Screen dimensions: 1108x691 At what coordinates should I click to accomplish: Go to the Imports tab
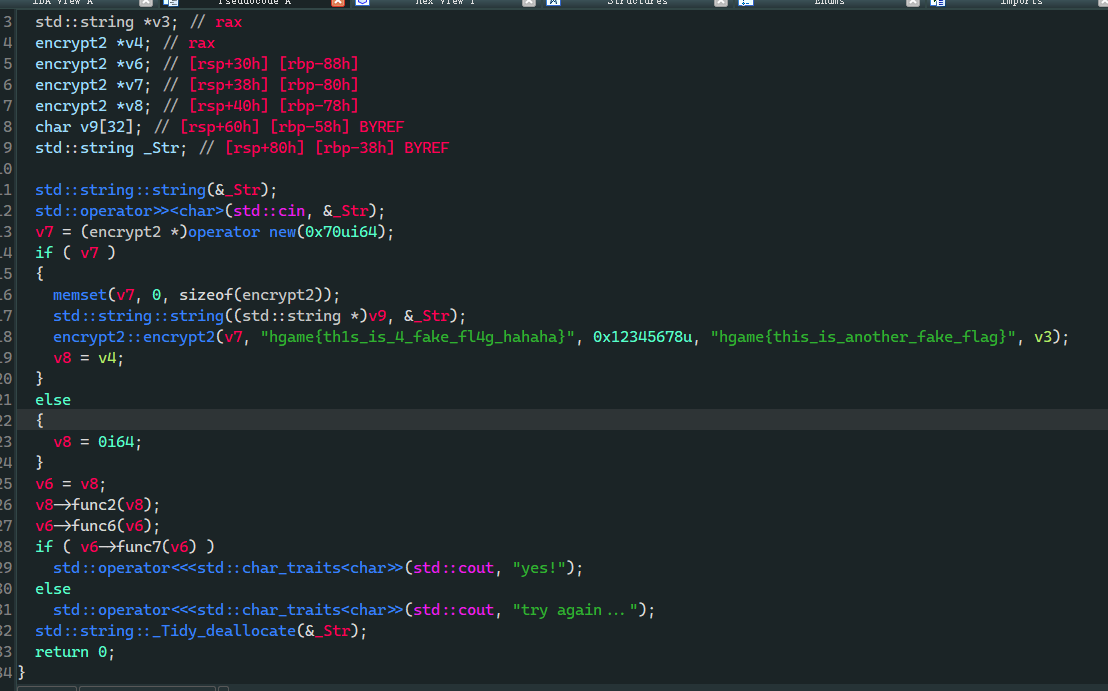click(1021, 3)
